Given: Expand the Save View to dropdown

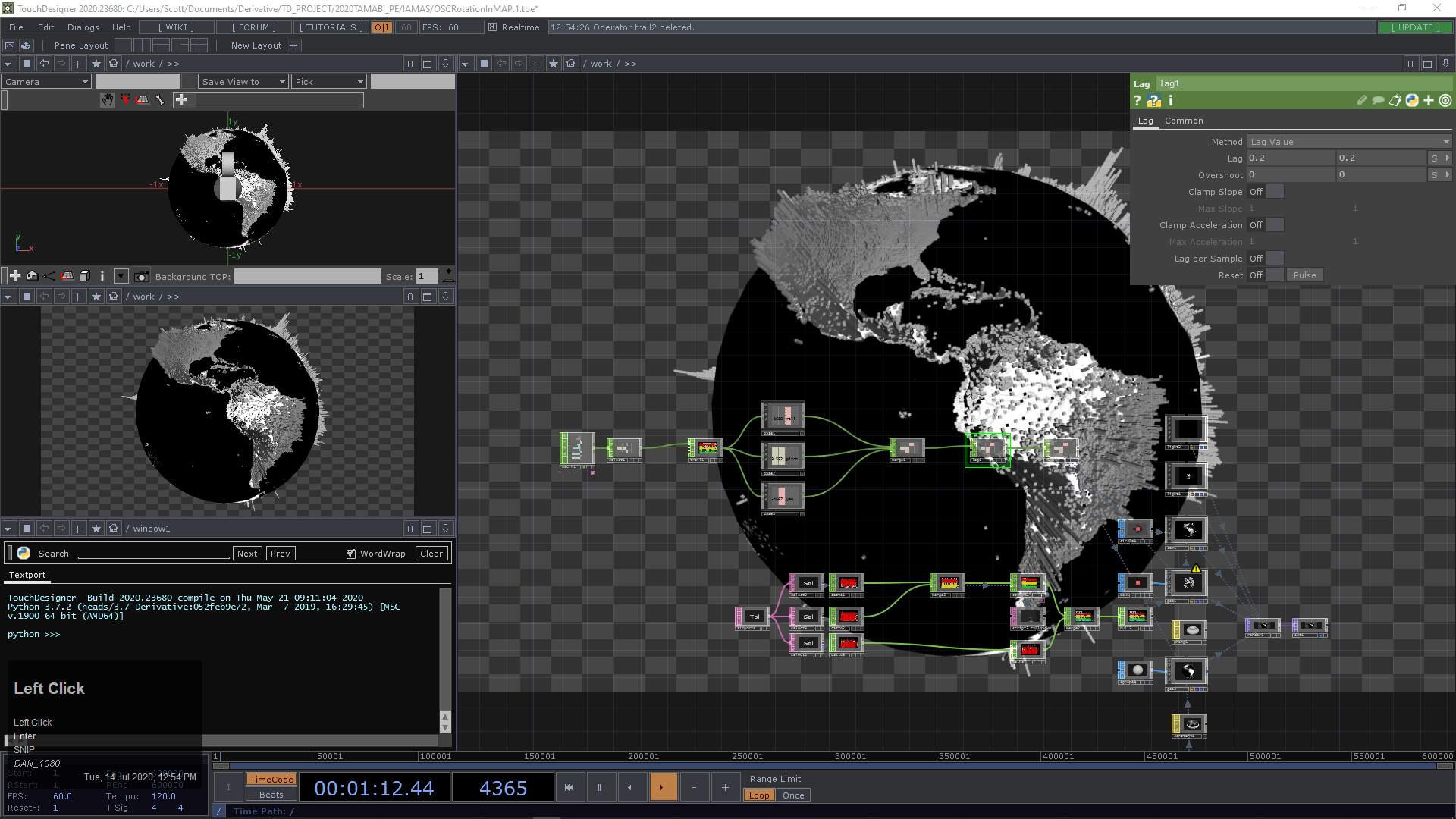Looking at the screenshot, I should (x=243, y=82).
